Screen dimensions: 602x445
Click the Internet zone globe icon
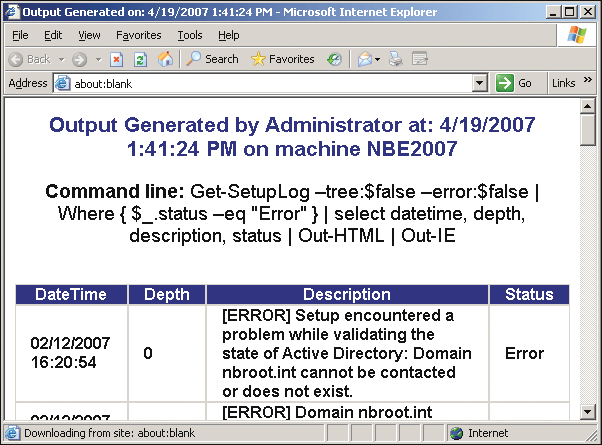pos(456,433)
